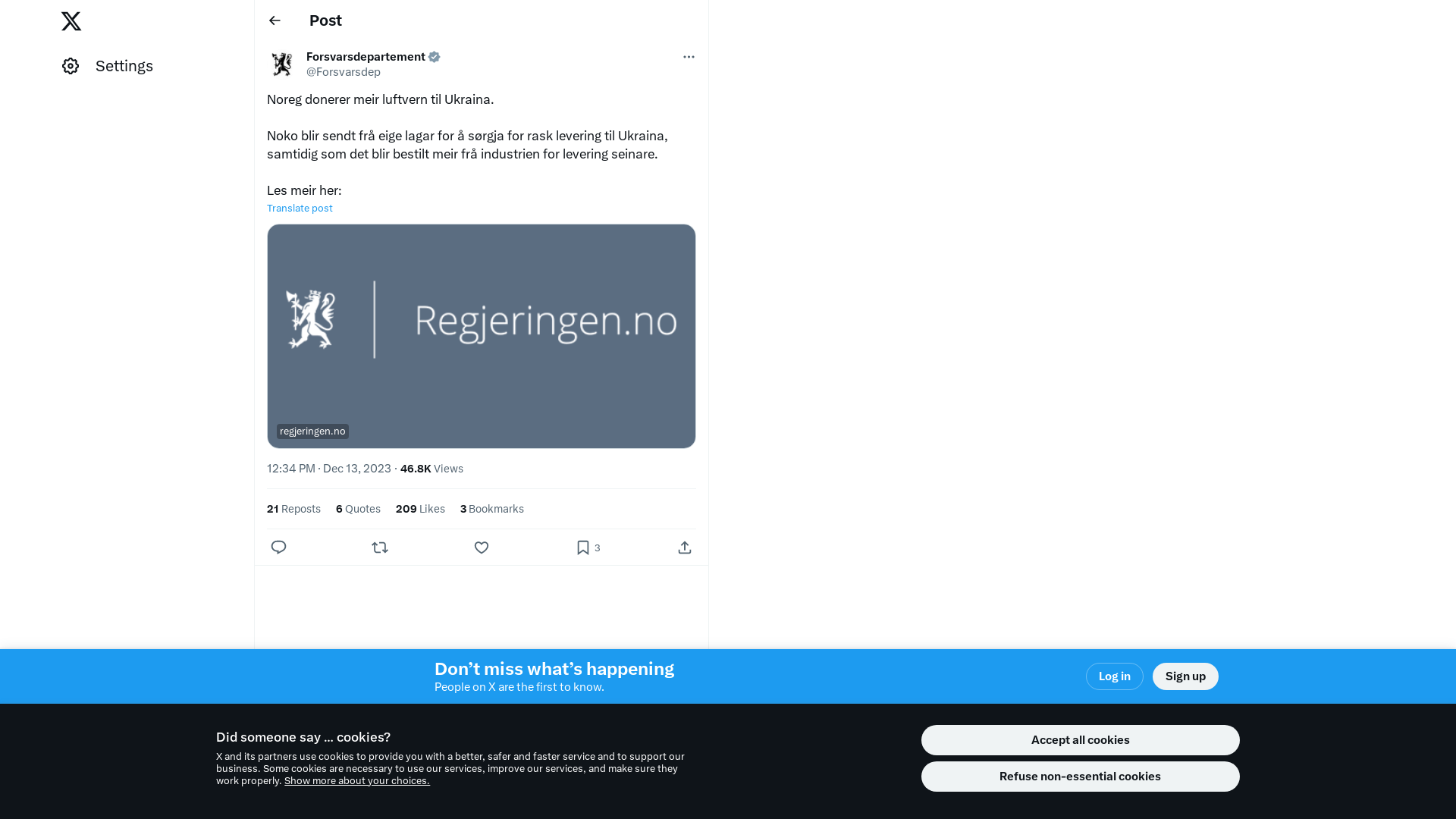This screenshot has width=1456, height=819.
Task: Open Forsvarsdepartement profile avatar
Action: 282,64
